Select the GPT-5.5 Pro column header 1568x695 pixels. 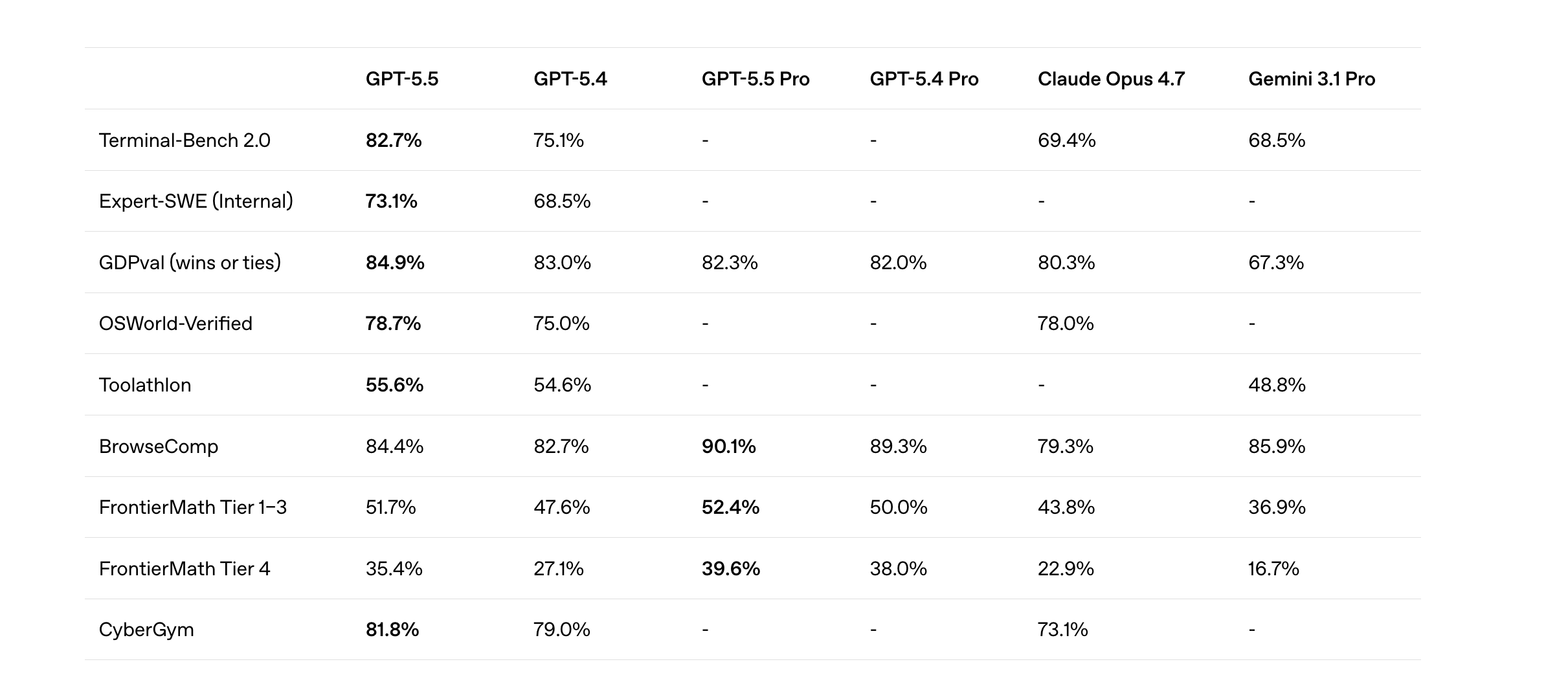pyautogui.click(x=756, y=79)
